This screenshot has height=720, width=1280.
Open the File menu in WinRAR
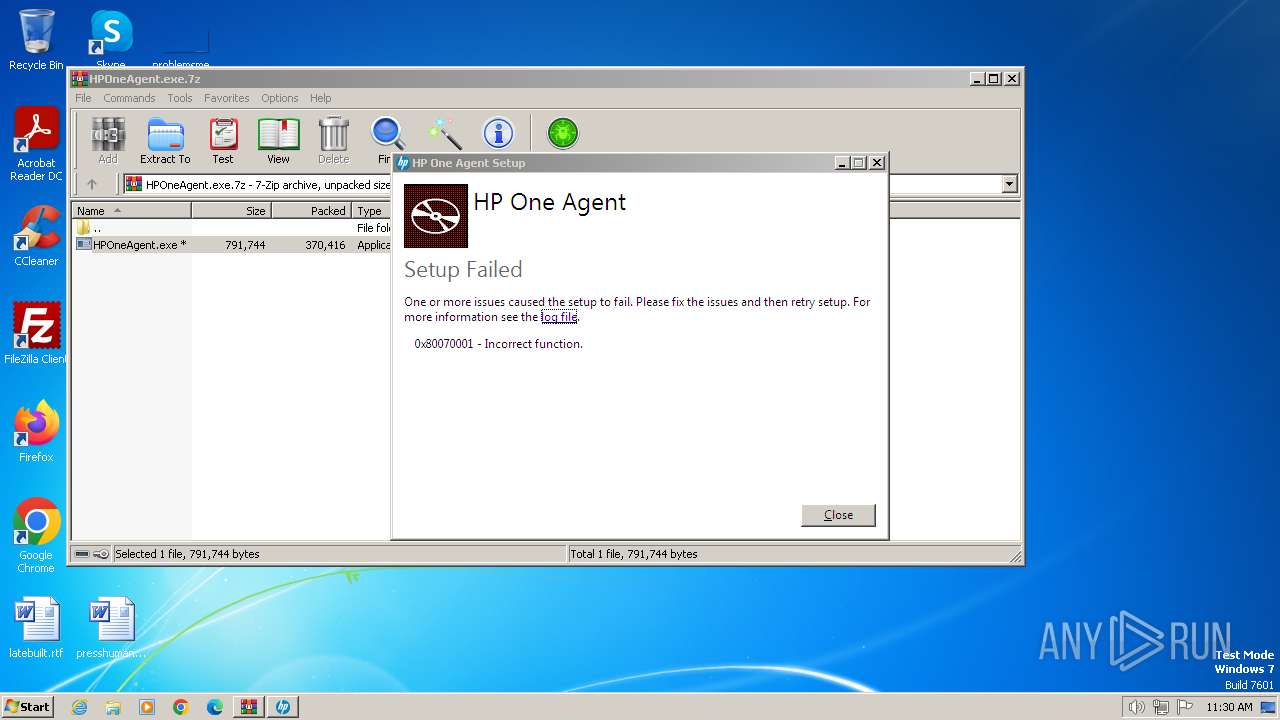(x=83, y=98)
